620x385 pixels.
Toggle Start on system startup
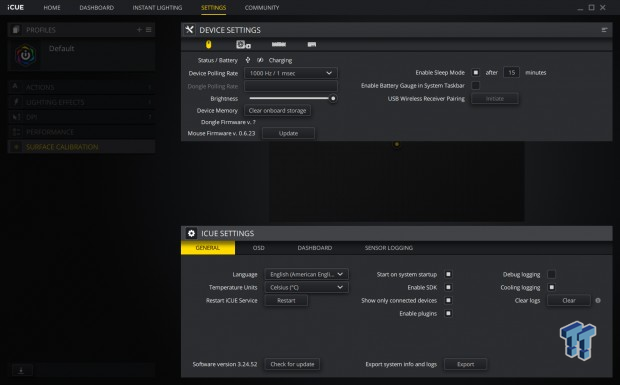[x=448, y=274]
